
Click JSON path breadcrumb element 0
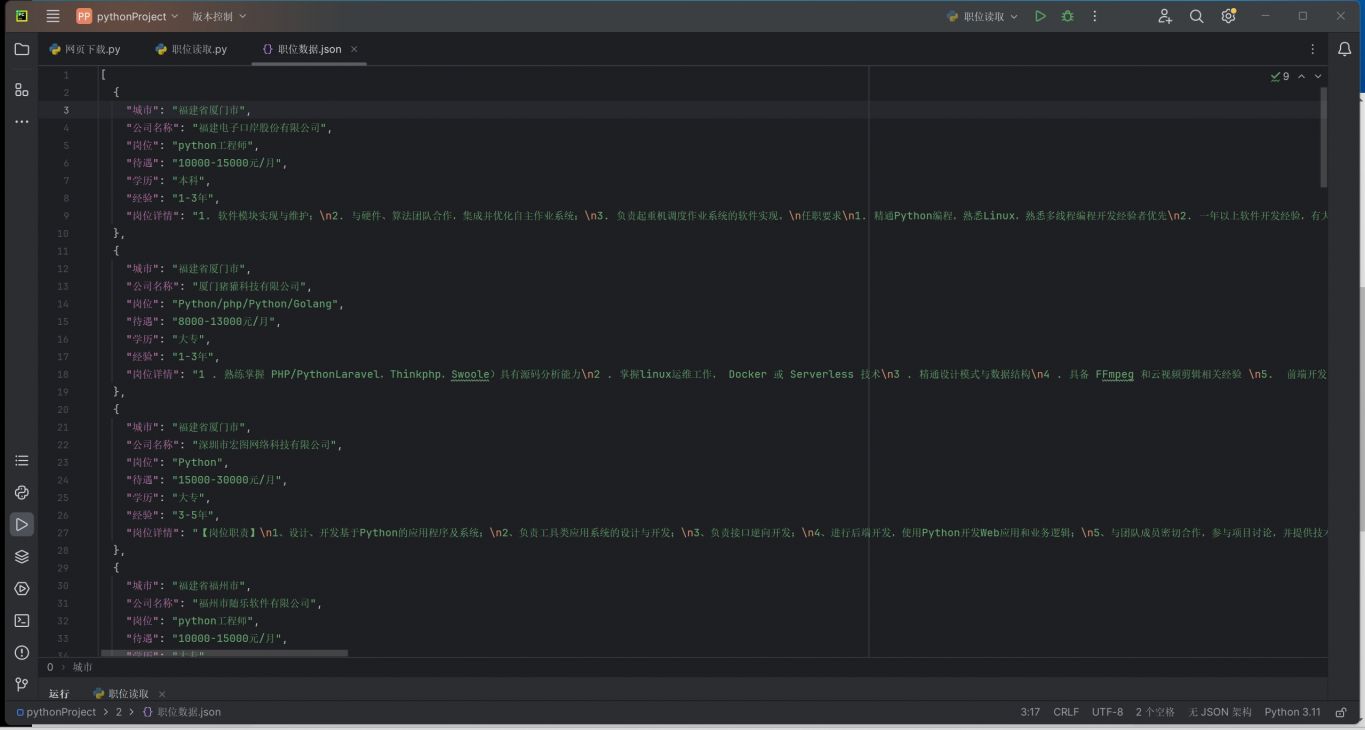click(x=50, y=667)
